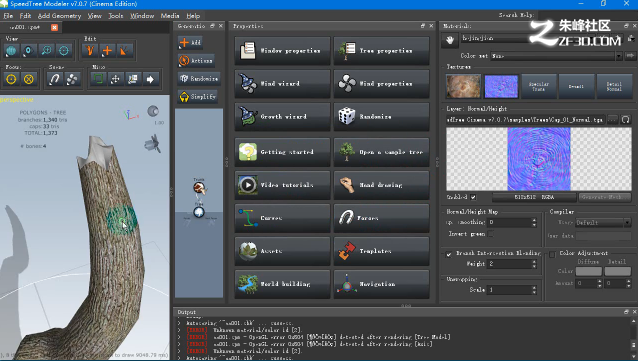This screenshot has width=638, height=361.
Task: Select the bark diffuse texture thumbnail
Action: click(x=463, y=86)
